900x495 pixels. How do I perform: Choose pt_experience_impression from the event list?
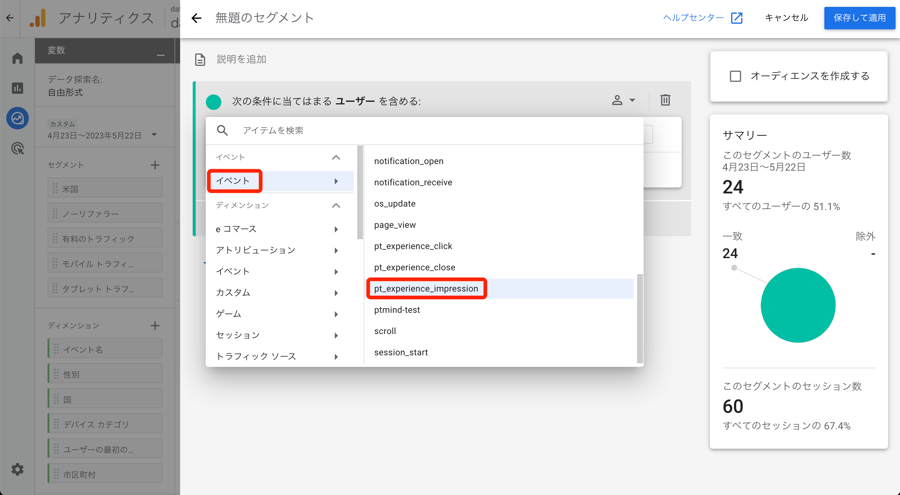[426, 289]
